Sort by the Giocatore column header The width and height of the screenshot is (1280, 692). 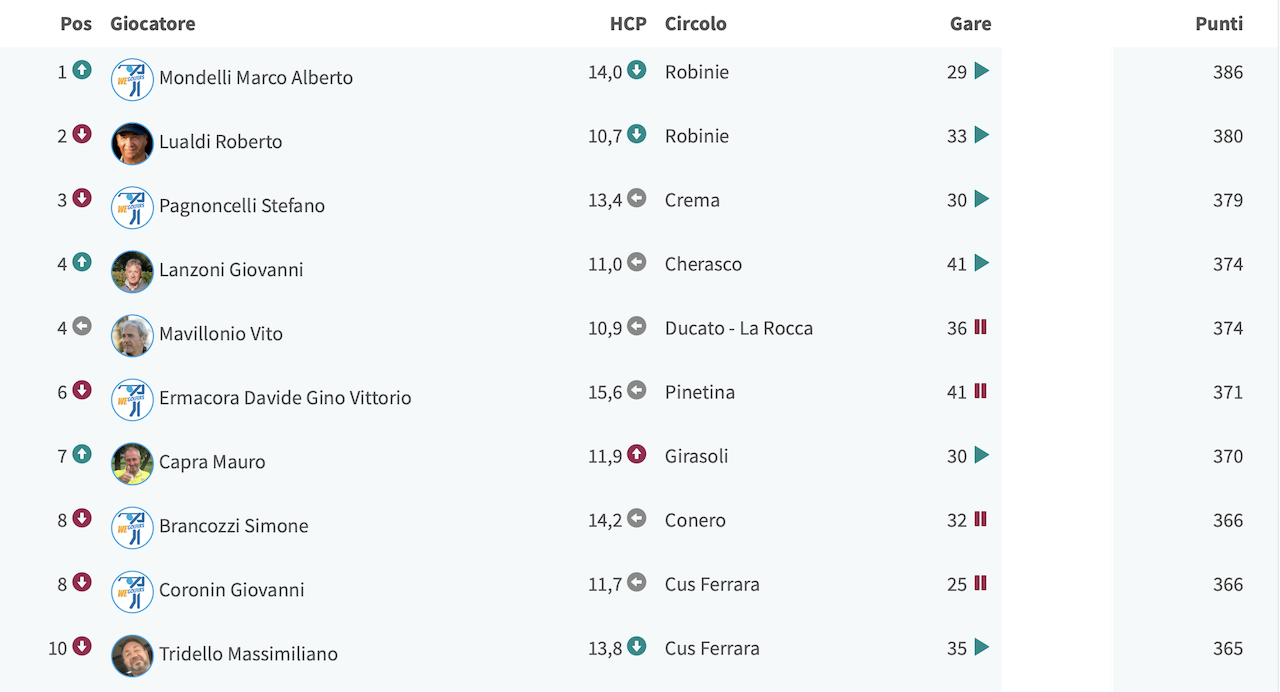(153, 24)
